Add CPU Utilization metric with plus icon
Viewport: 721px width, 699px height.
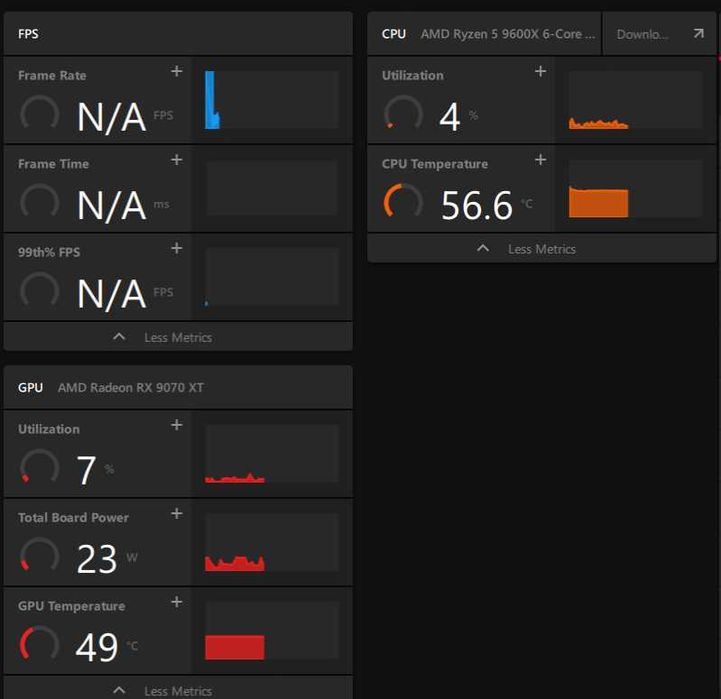(541, 71)
